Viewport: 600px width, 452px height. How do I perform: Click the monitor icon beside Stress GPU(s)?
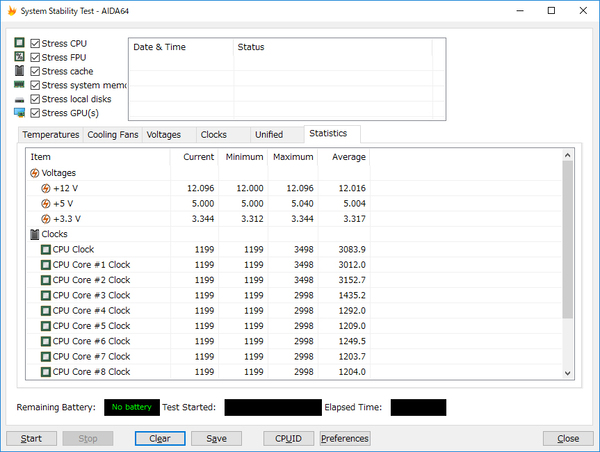20,113
